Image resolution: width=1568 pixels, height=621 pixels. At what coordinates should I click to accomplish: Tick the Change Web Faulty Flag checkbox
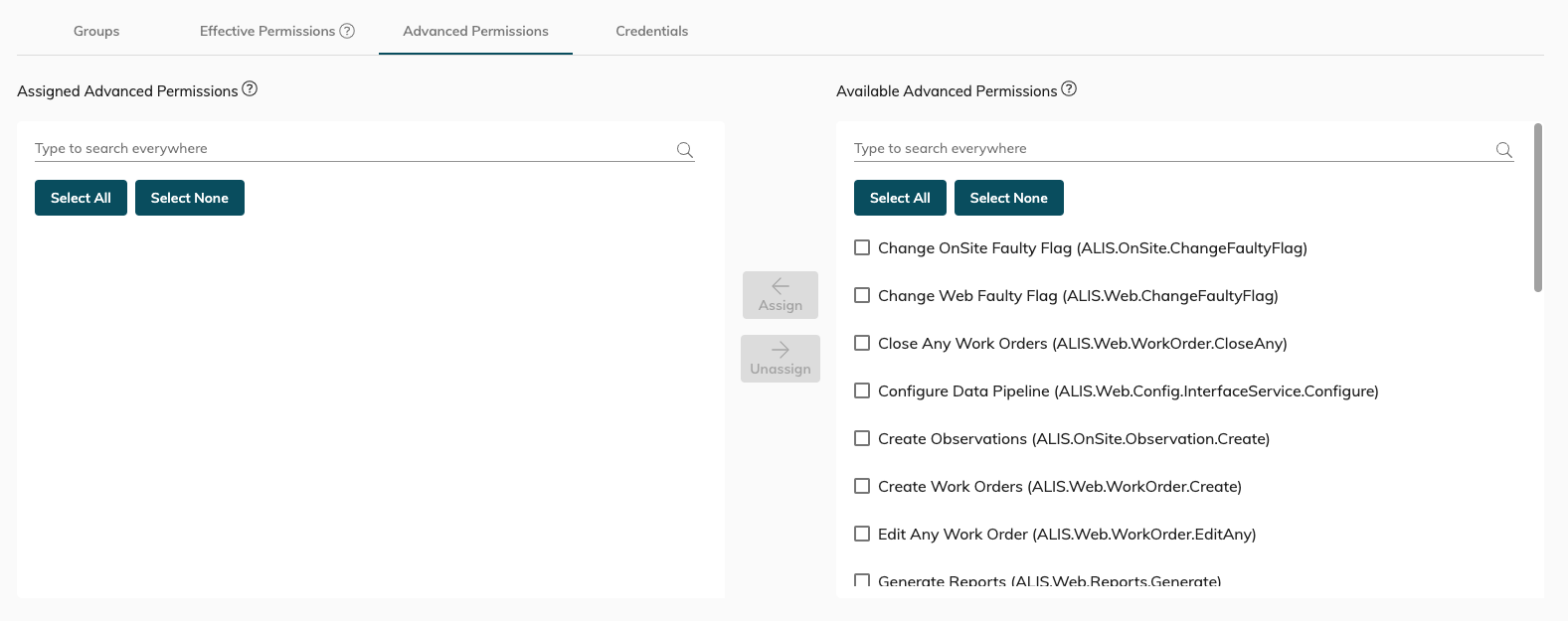pyautogui.click(x=862, y=295)
